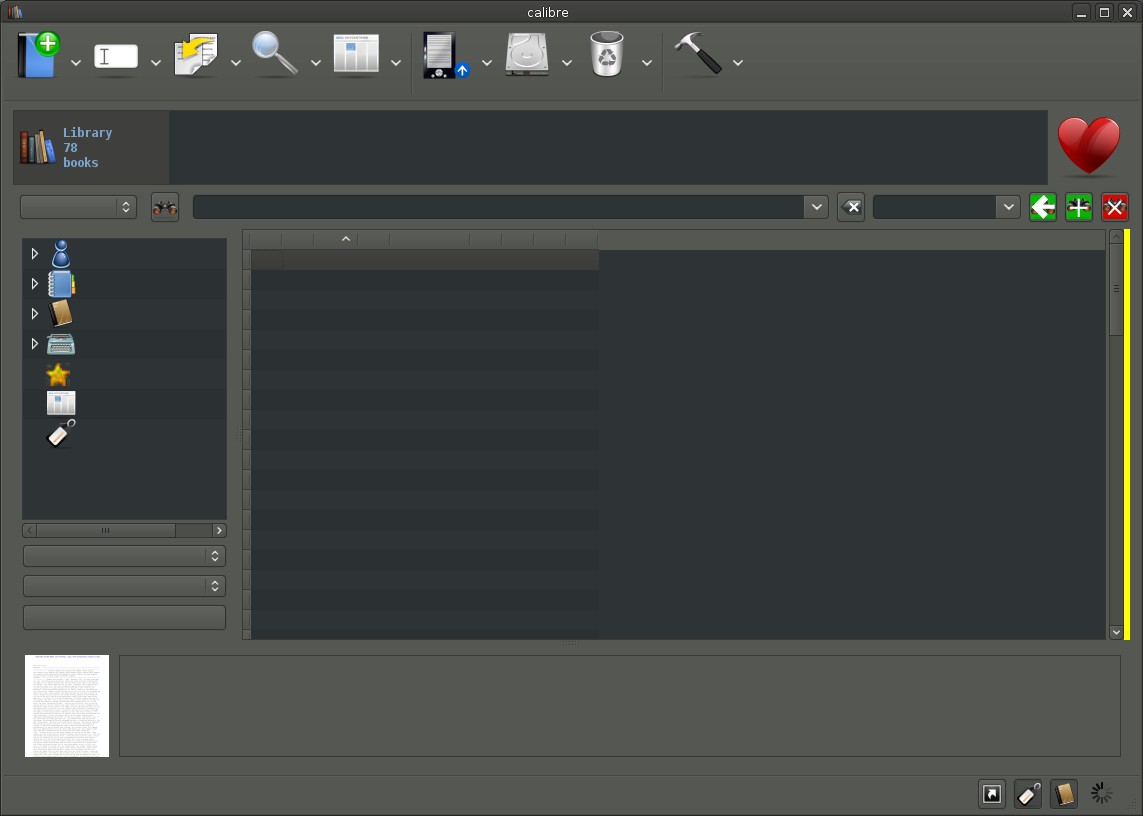Click the Preferences hammer icon

click(x=698, y=53)
